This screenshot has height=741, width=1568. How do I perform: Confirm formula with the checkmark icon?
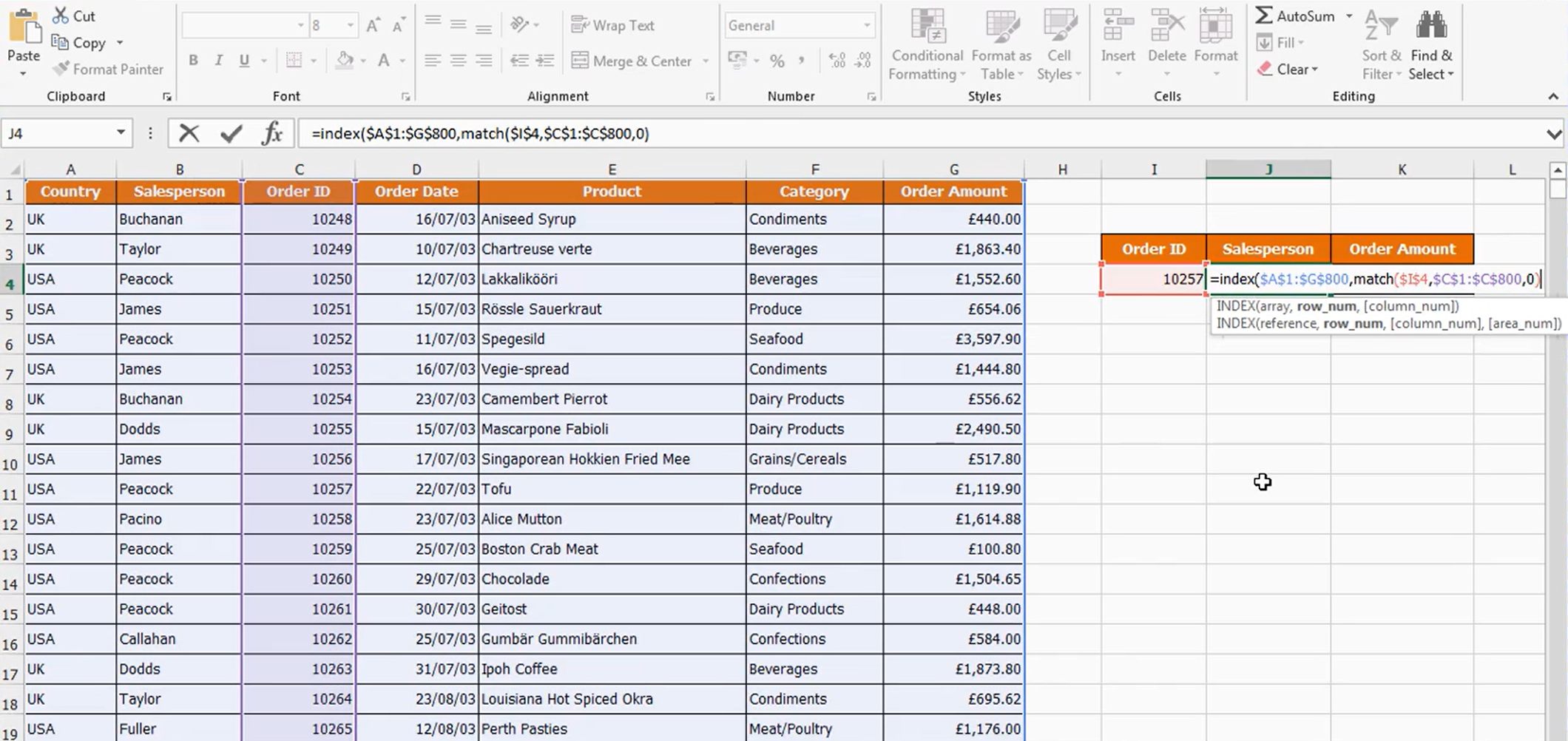pos(232,133)
